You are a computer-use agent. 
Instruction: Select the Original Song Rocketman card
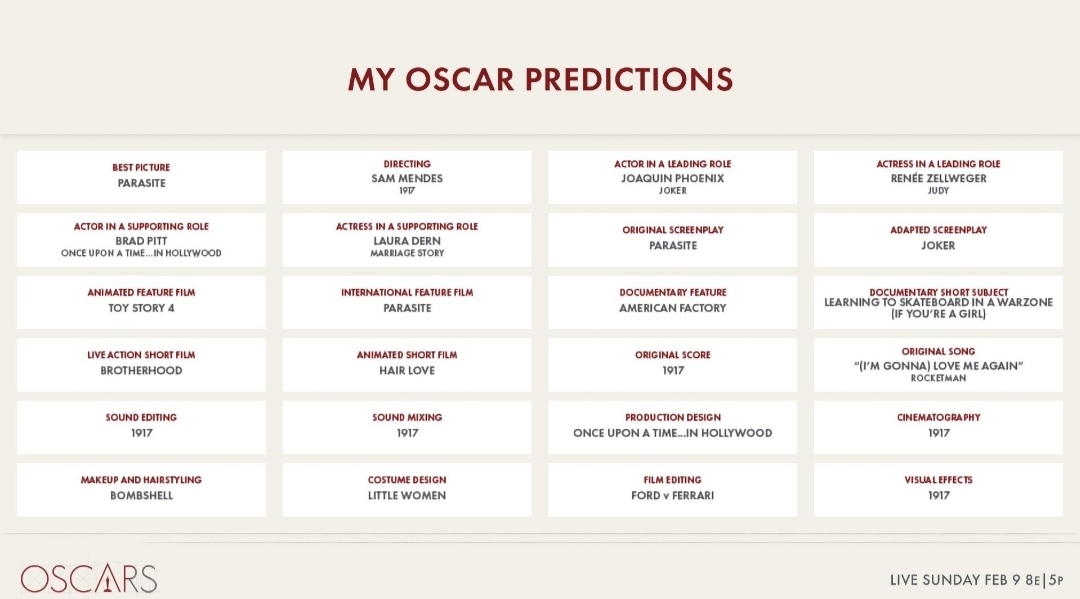click(938, 365)
